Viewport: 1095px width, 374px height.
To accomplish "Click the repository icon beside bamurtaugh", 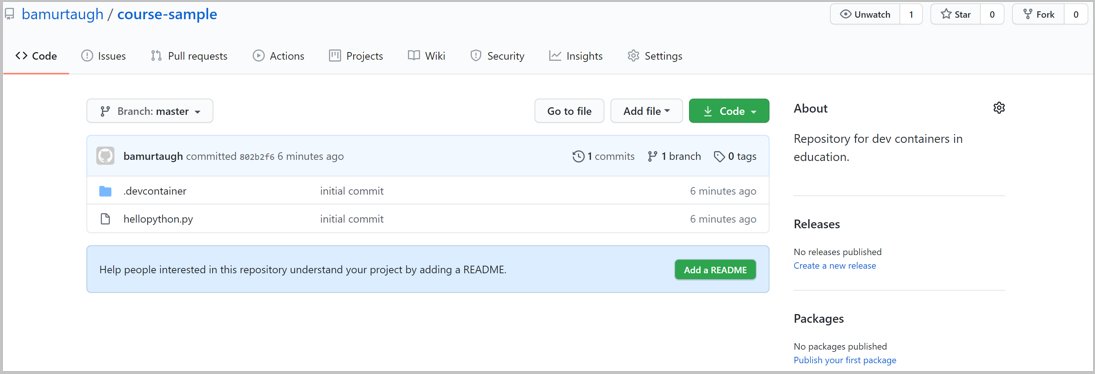I will click(x=10, y=14).
